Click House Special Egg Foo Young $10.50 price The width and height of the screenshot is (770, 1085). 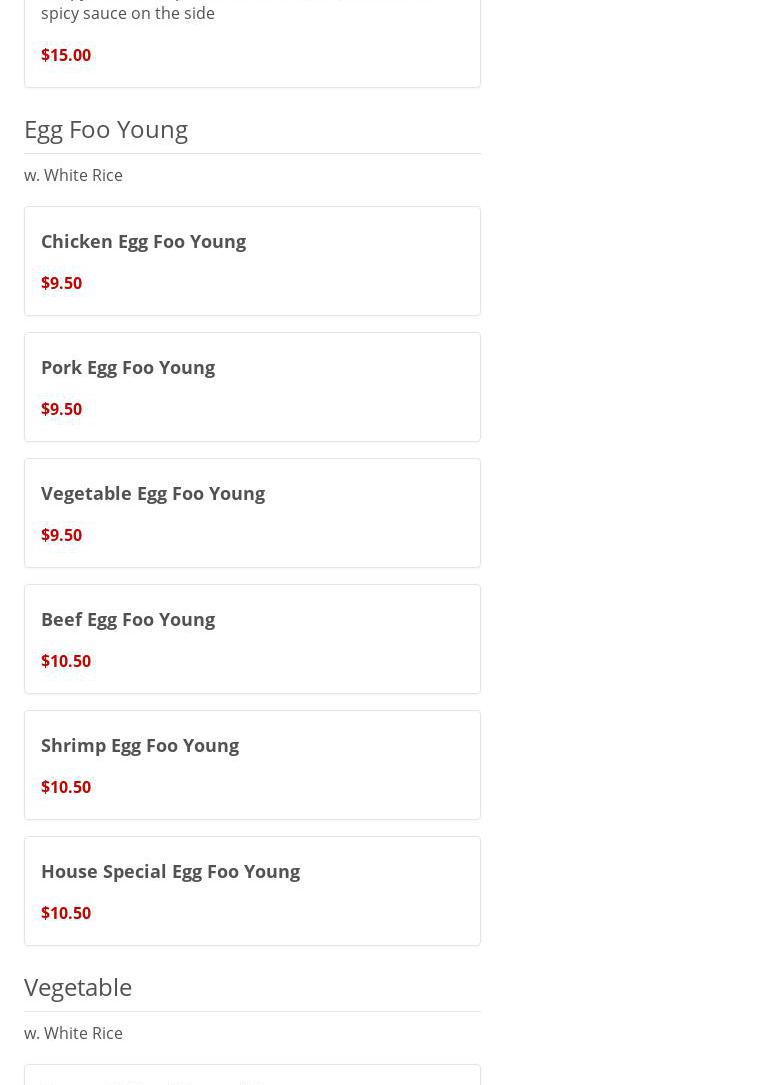(66, 913)
